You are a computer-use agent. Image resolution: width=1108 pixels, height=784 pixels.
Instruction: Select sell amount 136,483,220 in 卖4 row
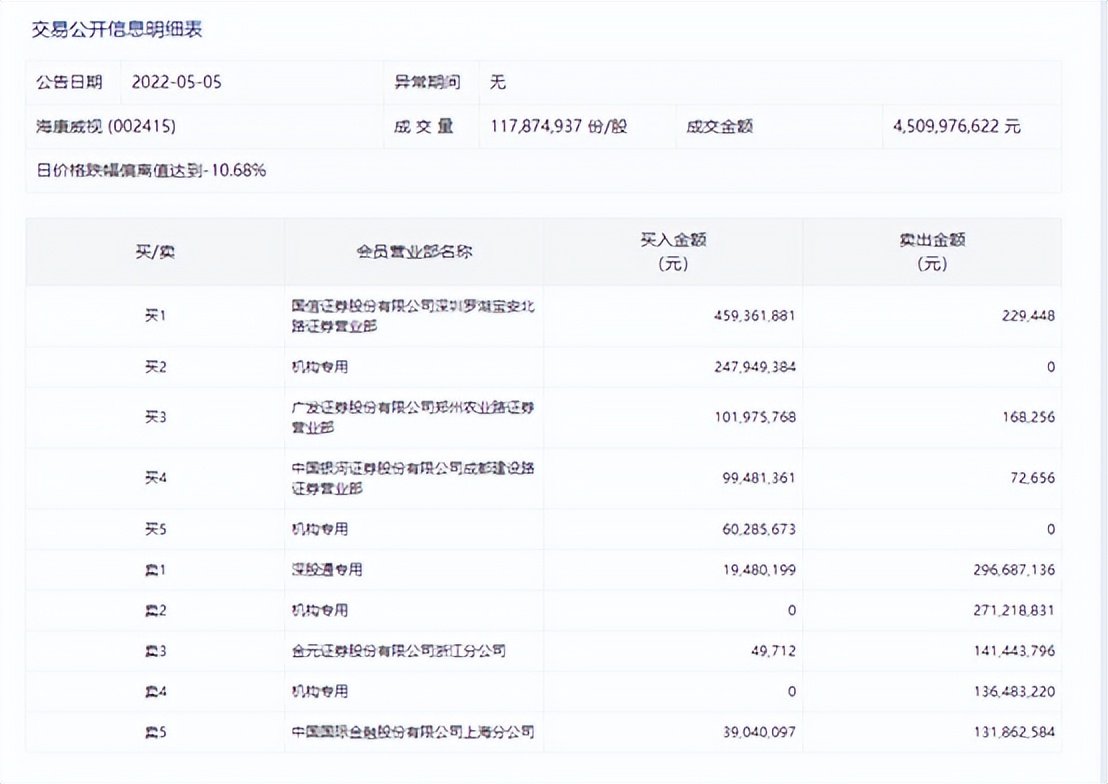pyautogui.click(x=1008, y=692)
